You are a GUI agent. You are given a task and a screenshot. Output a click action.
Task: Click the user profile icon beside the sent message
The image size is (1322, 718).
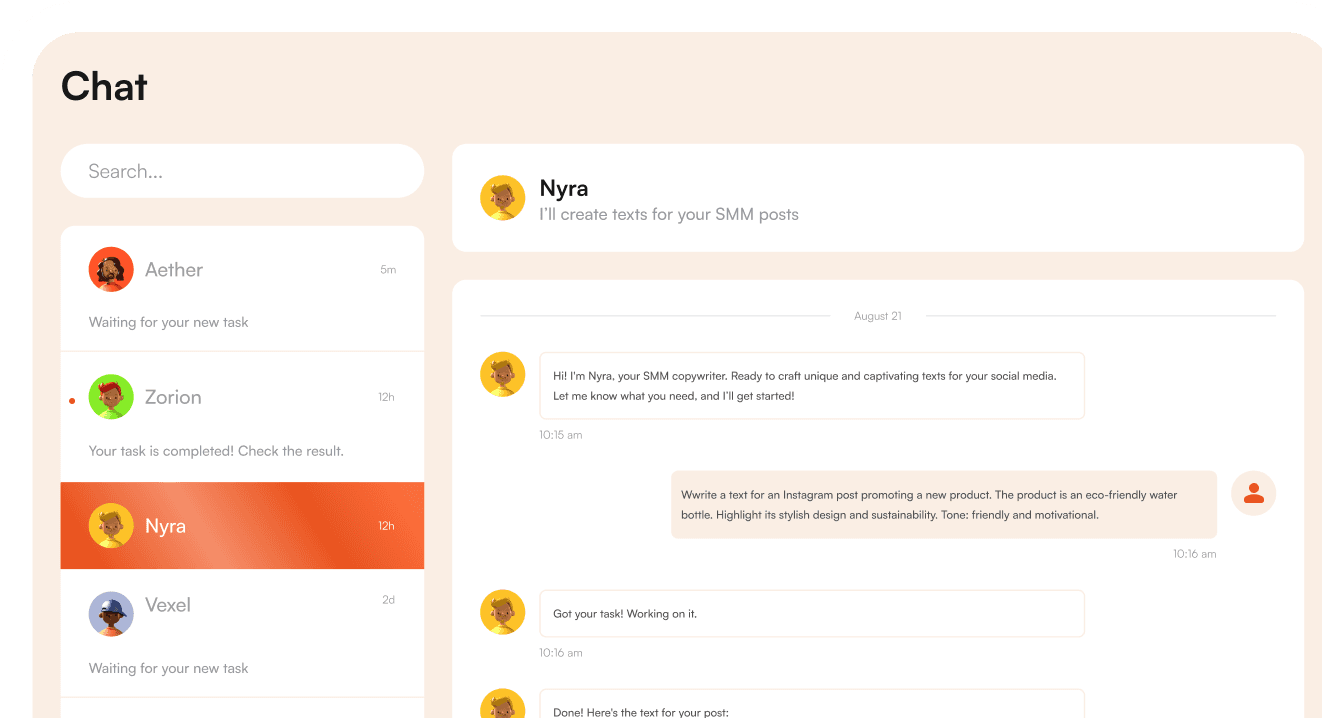tap(1253, 493)
